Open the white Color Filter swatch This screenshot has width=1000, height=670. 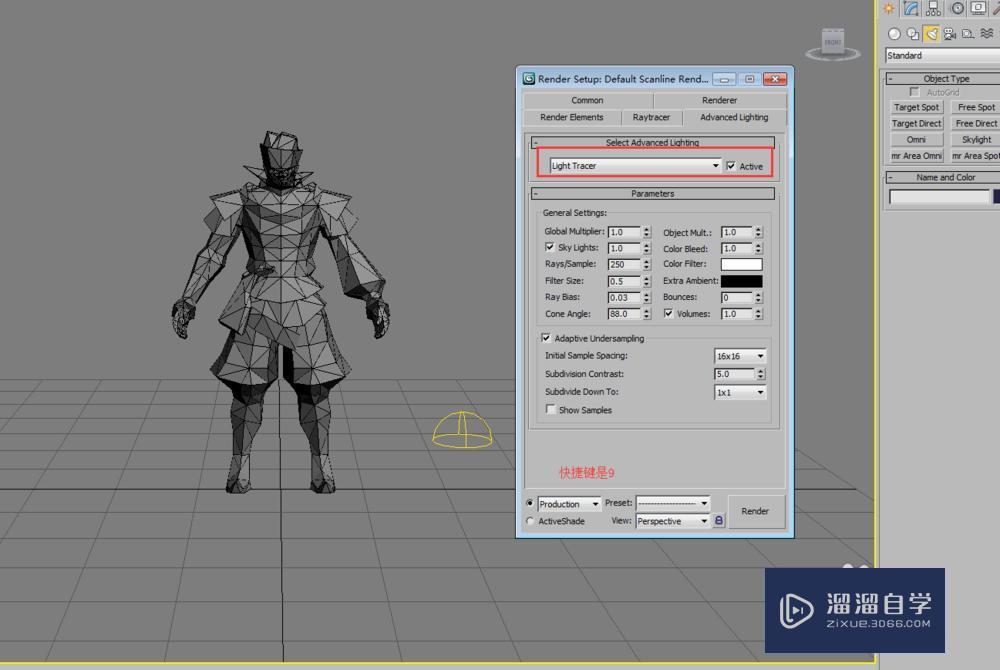click(741, 264)
